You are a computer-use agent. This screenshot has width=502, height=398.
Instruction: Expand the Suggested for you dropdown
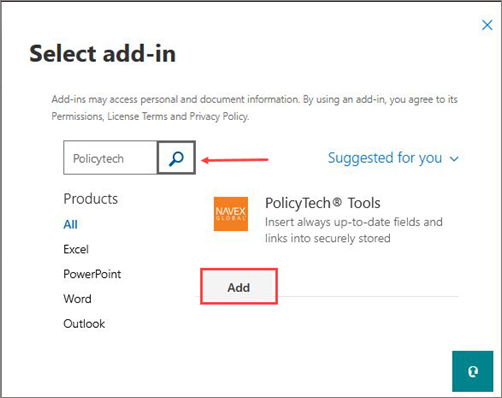pyautogui.click(x=393, y=158)
